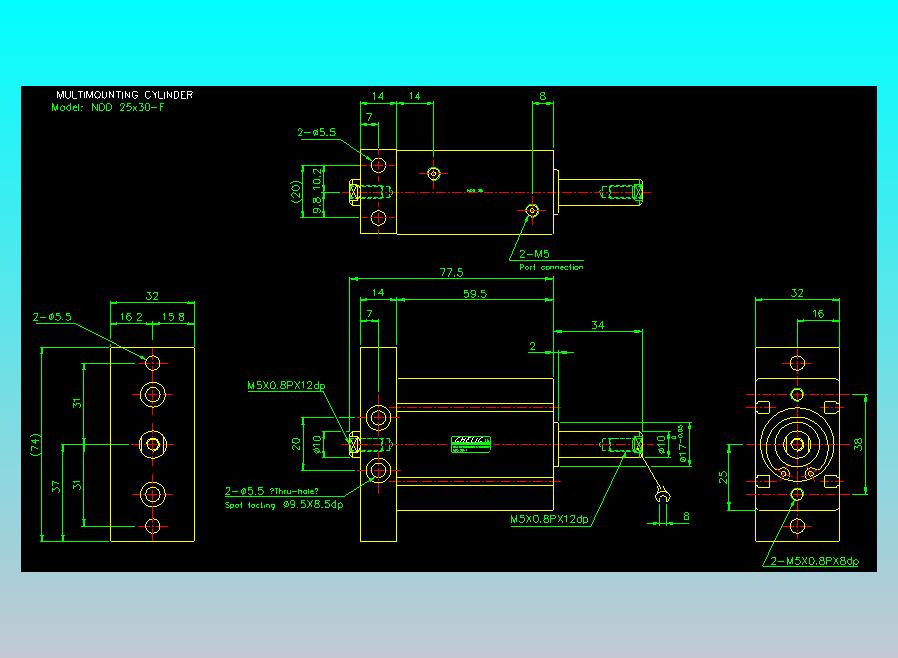
Task: Select the "2-M5X0.8PX8dp" thread callout
Action: tap(814, 561)
